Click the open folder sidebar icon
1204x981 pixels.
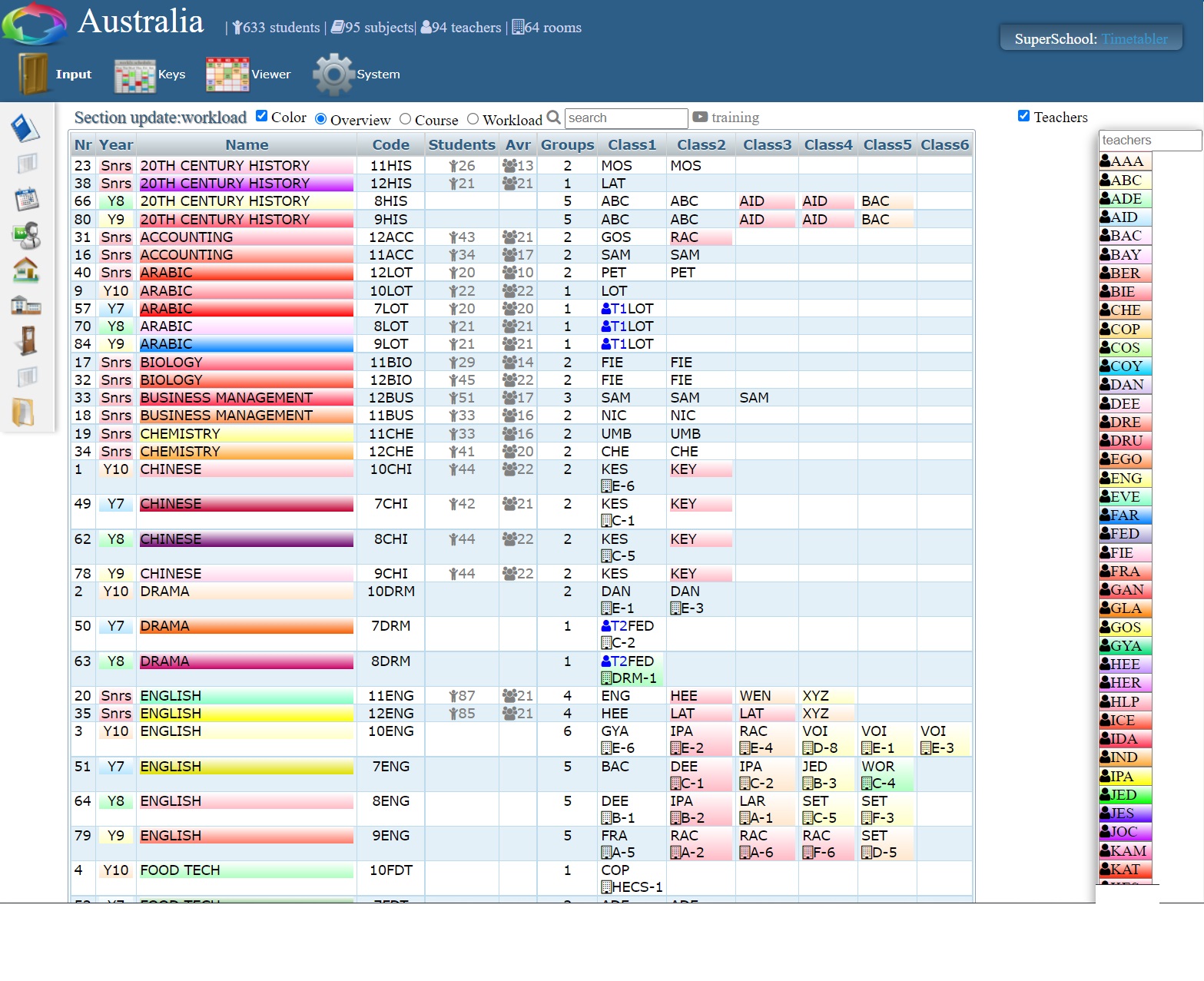point(24,413)
